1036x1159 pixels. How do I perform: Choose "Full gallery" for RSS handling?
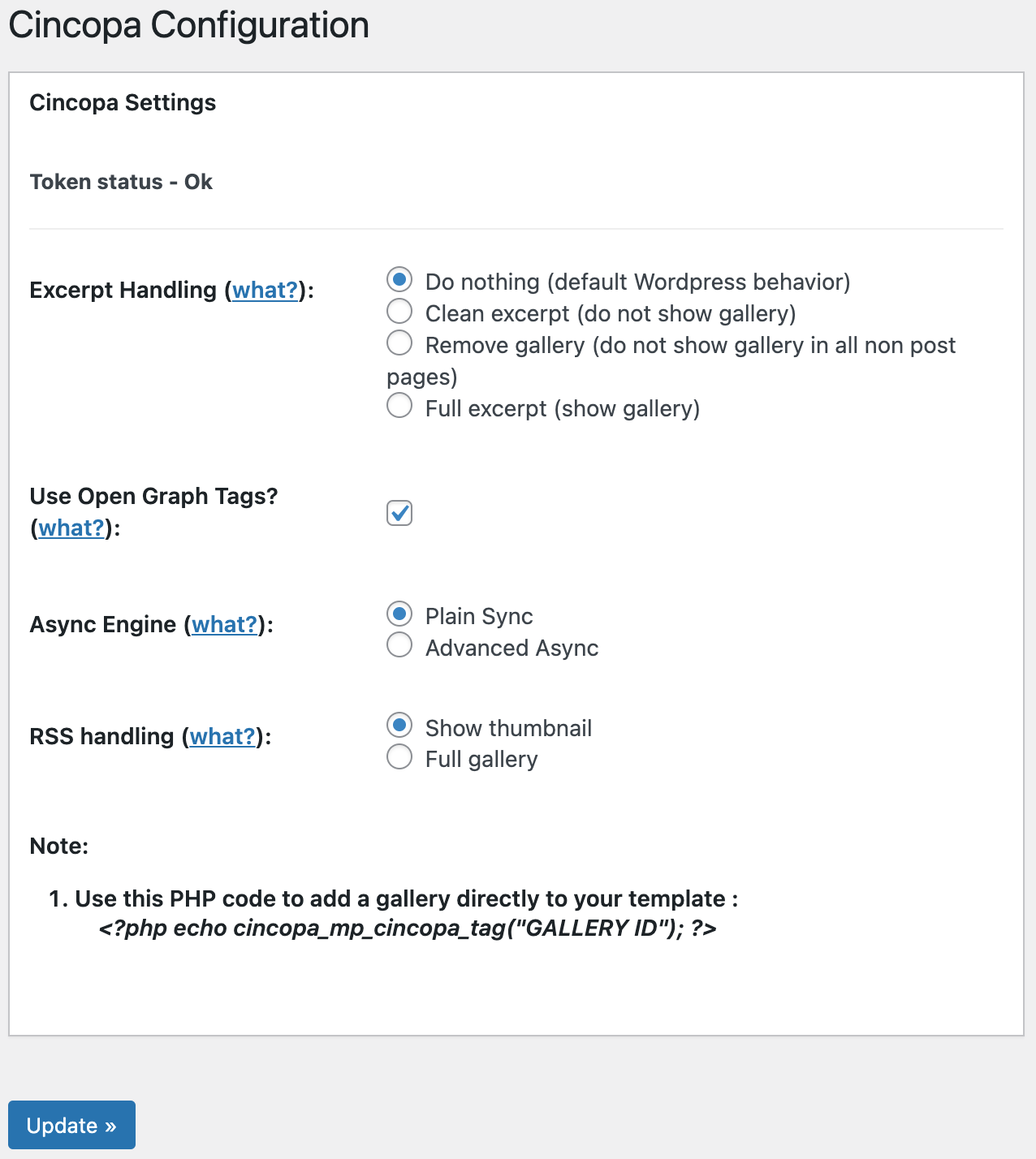tap(399, 757)
